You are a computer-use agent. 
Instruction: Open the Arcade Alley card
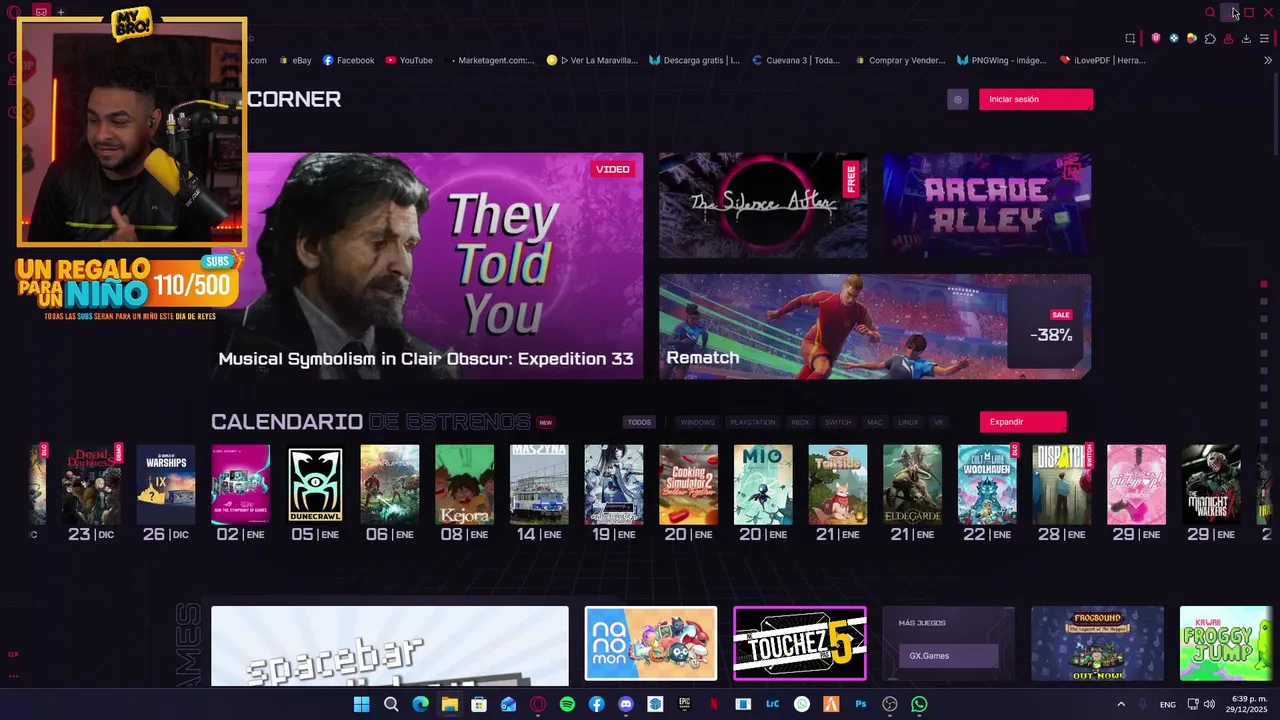pyautogui.click(x=987, y=205)
